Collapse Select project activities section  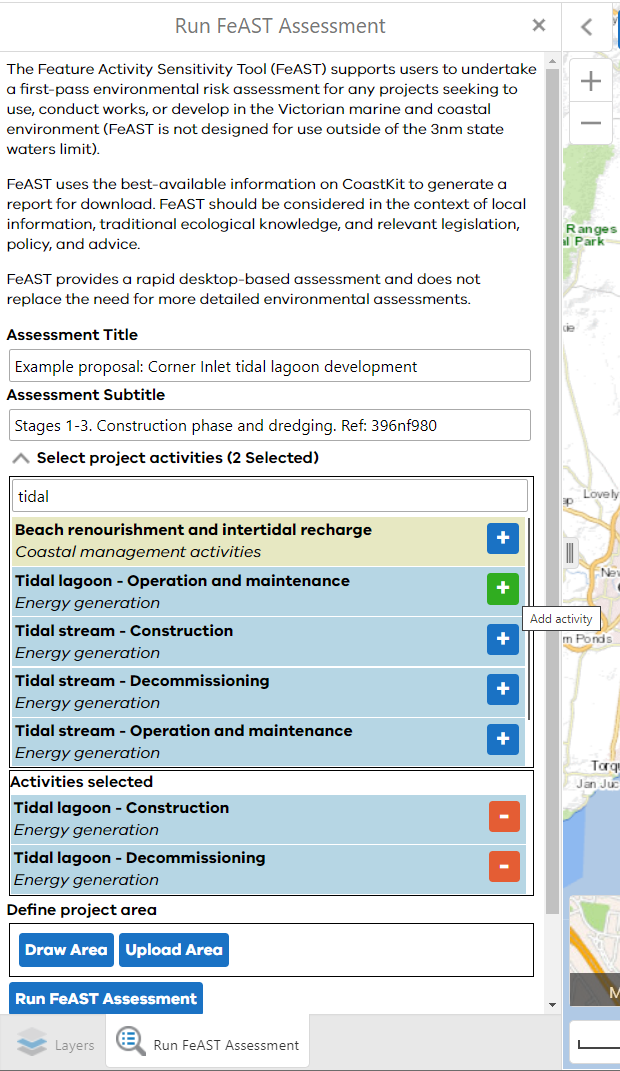[x=21, y=458]
